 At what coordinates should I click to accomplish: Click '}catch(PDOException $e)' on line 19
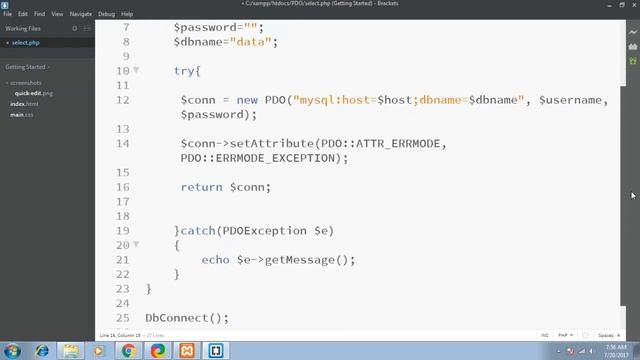point(254,231)
